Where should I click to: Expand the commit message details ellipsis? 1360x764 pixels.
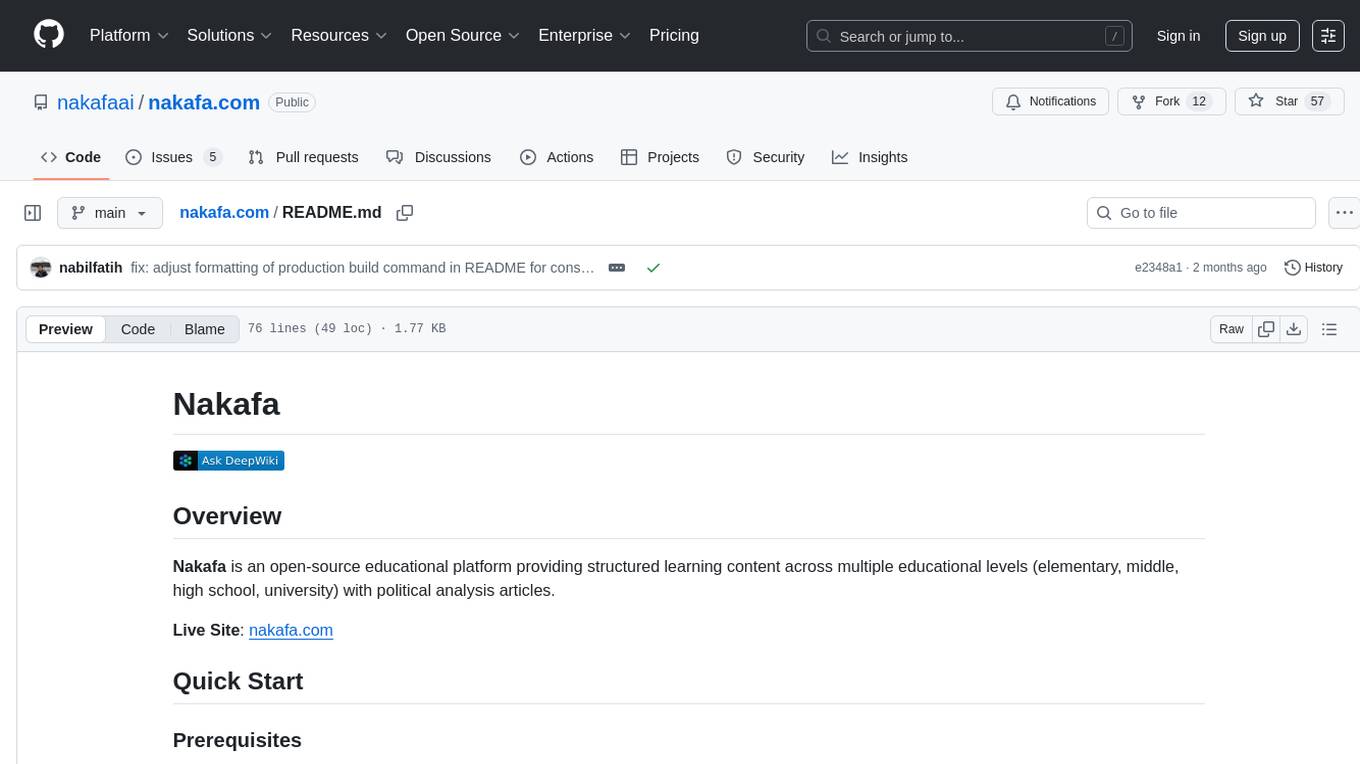[x=617, y=268]
